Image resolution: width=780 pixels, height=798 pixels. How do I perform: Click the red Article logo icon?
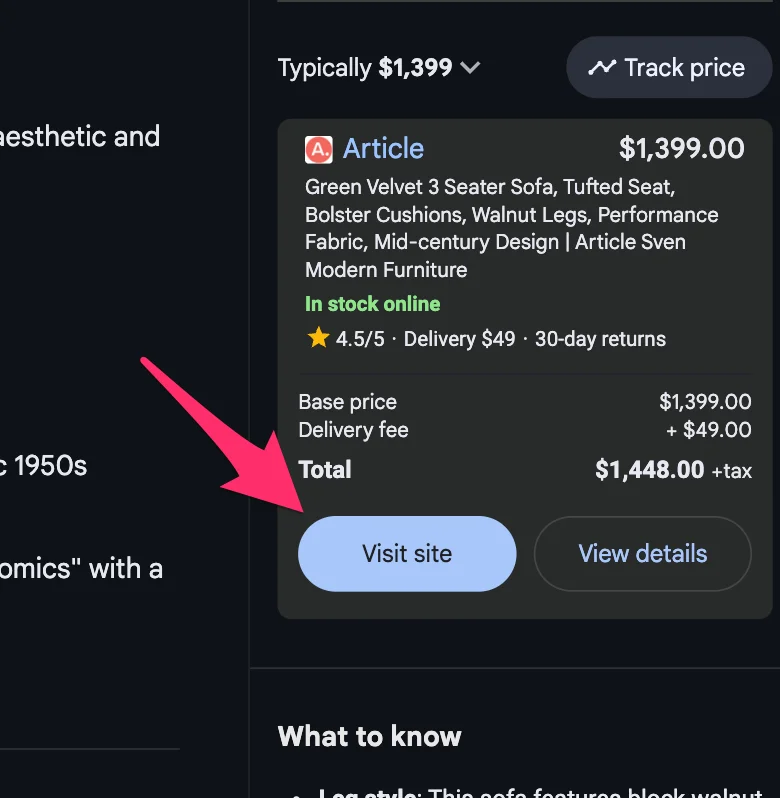tap(318, 150)
